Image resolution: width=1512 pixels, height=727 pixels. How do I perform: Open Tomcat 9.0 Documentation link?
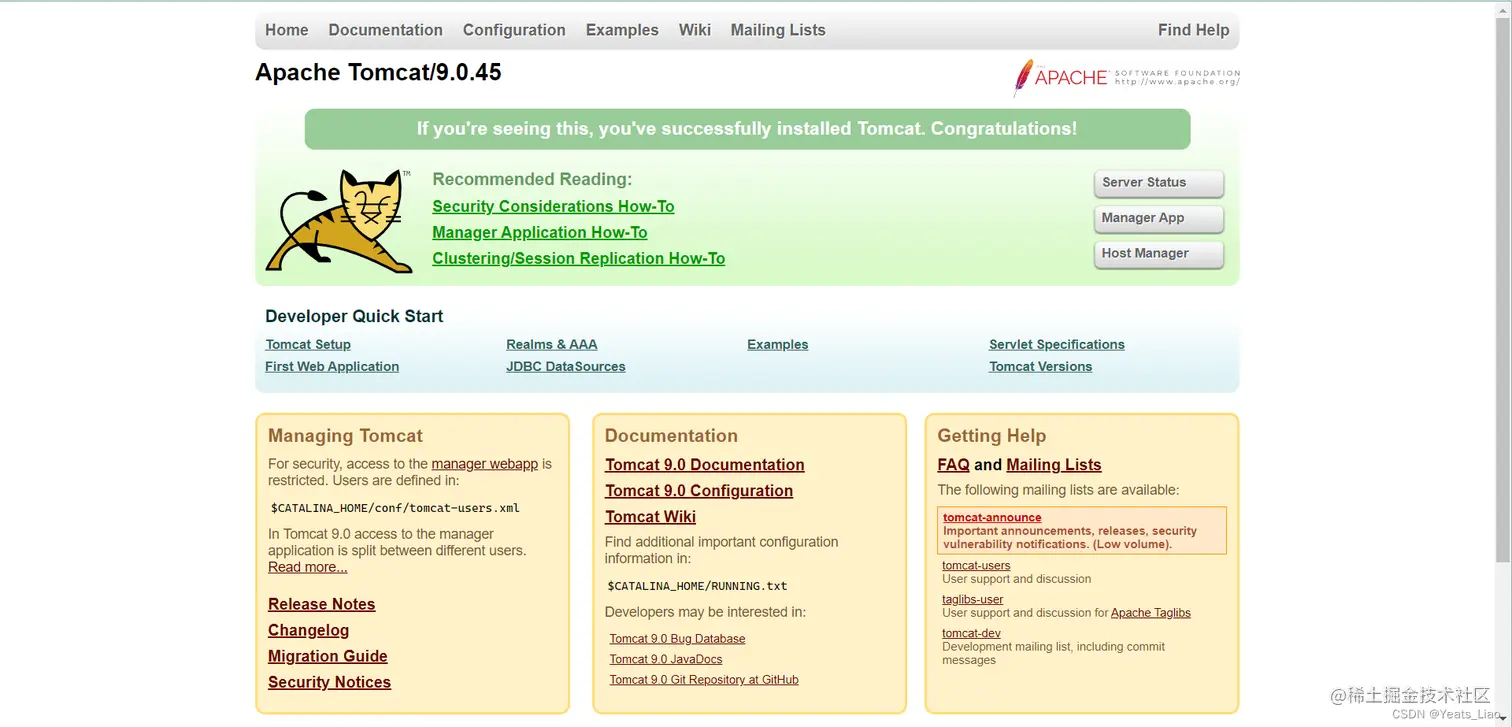click(x=705, y=465)
